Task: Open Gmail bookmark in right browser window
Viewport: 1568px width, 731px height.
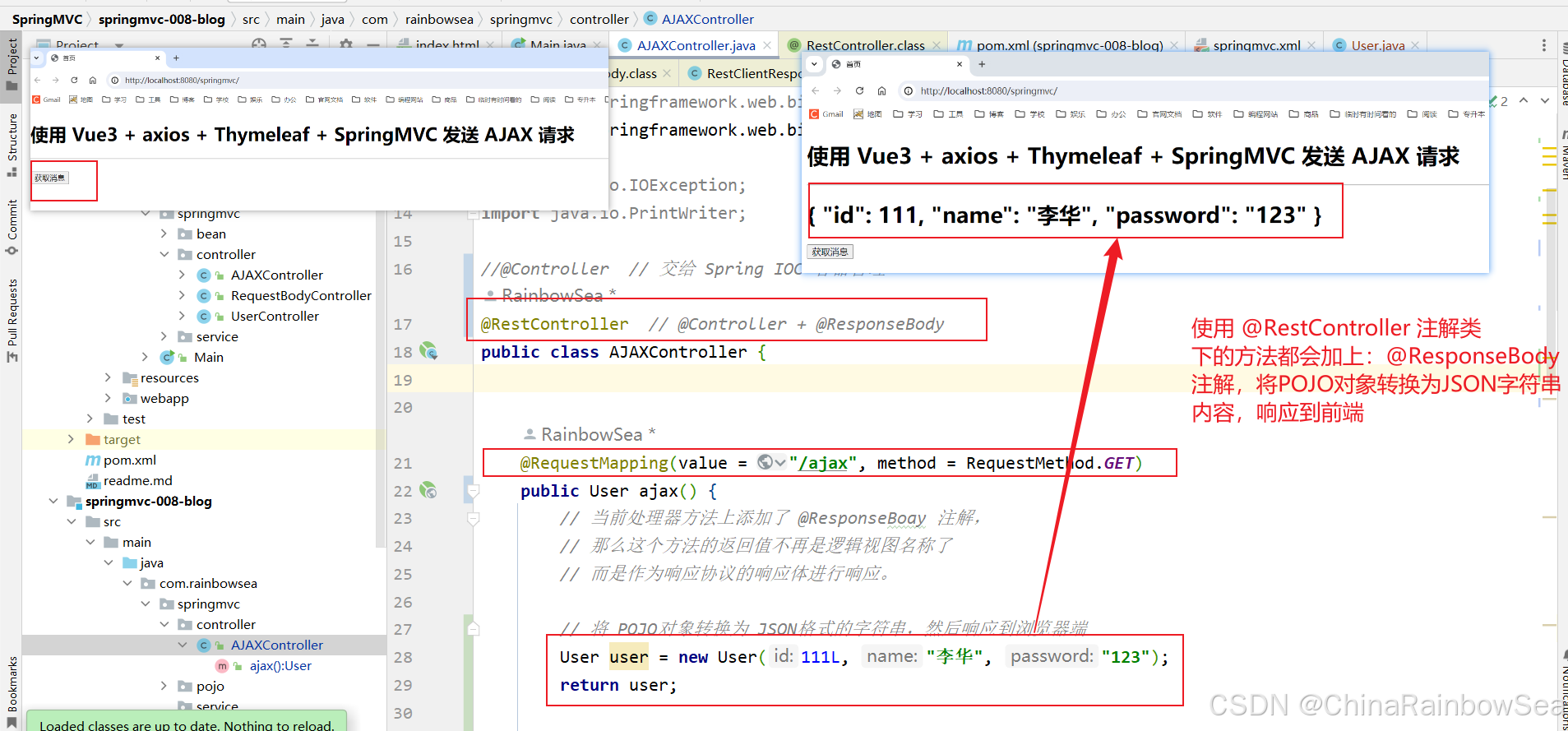Action: click(x=826, y=114)
